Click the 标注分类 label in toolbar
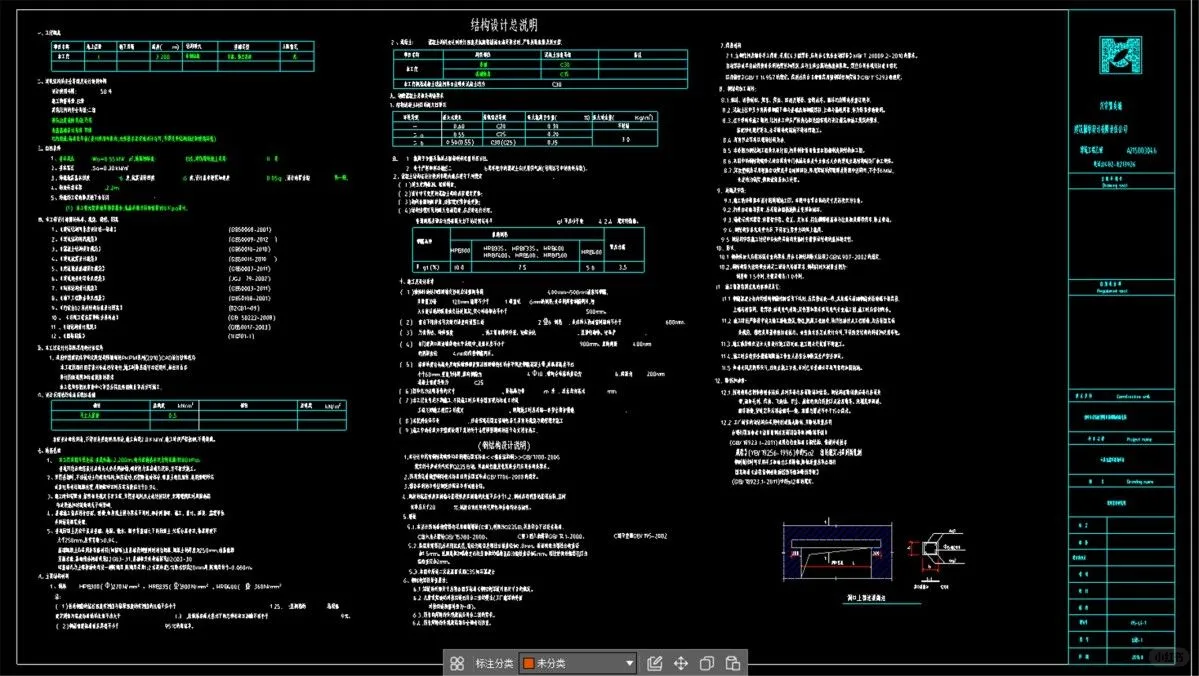 (x=494, y=663)
